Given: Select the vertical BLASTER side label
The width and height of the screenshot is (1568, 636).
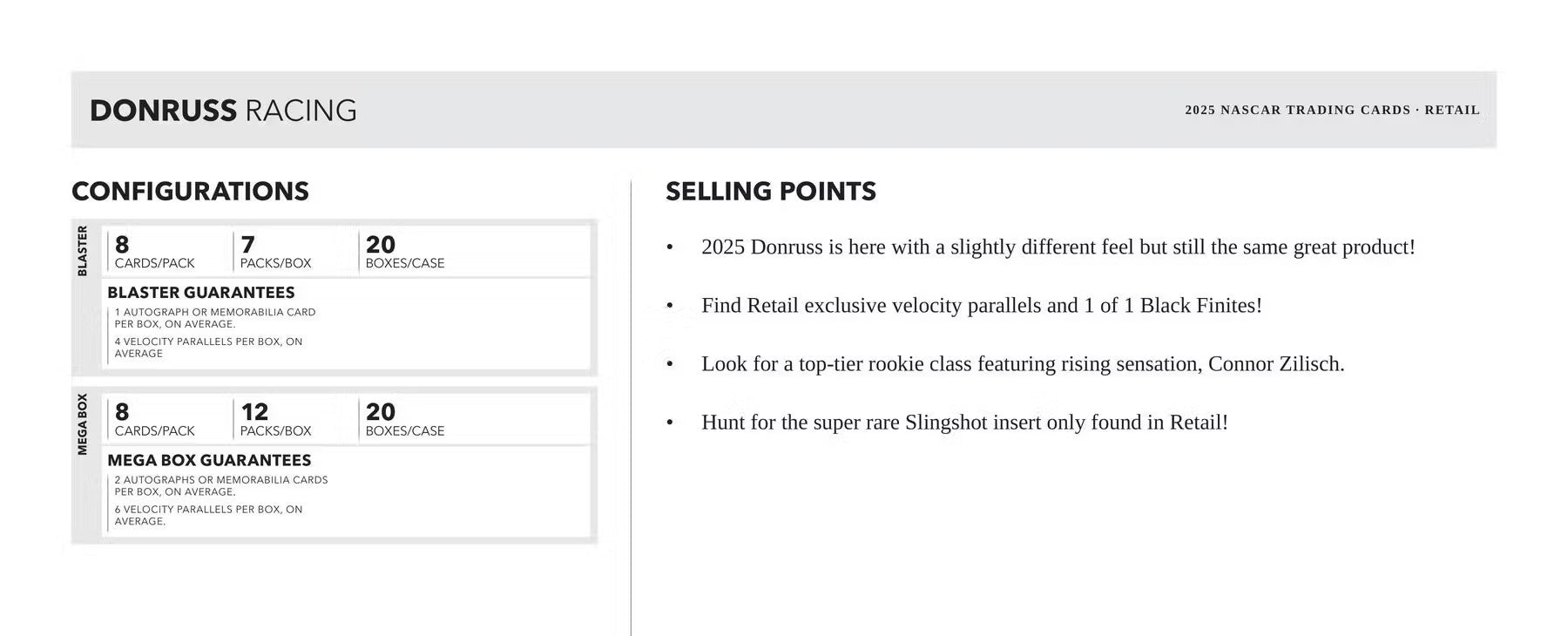Looking at the screenshot, I should tap(83, 251).
